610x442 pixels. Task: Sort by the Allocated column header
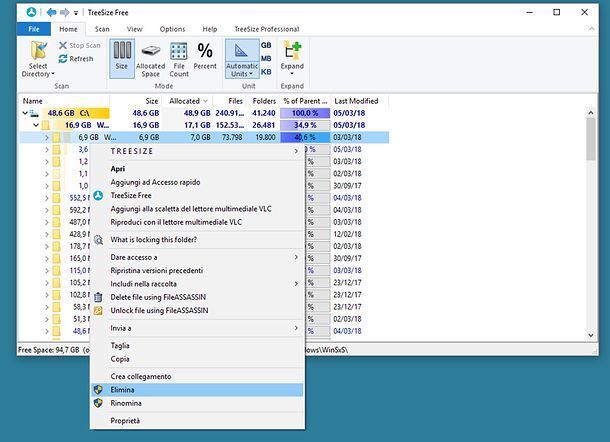pyautogui.click(x=188, y=101)
